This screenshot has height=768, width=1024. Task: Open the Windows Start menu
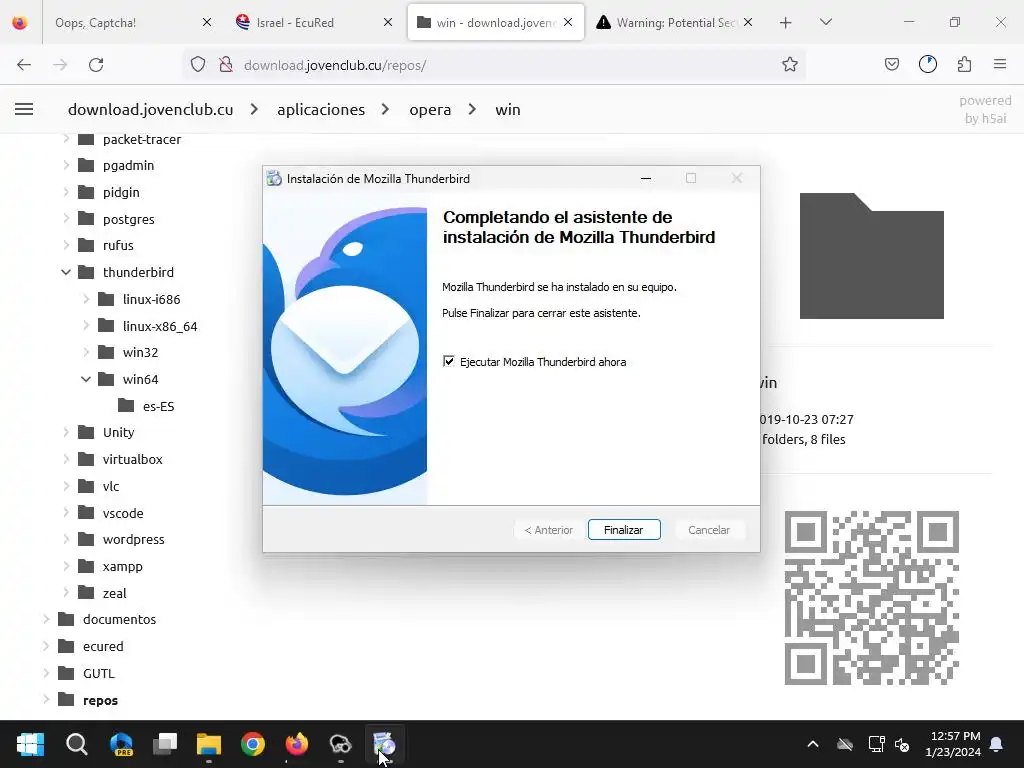click(x=30, y=744)
